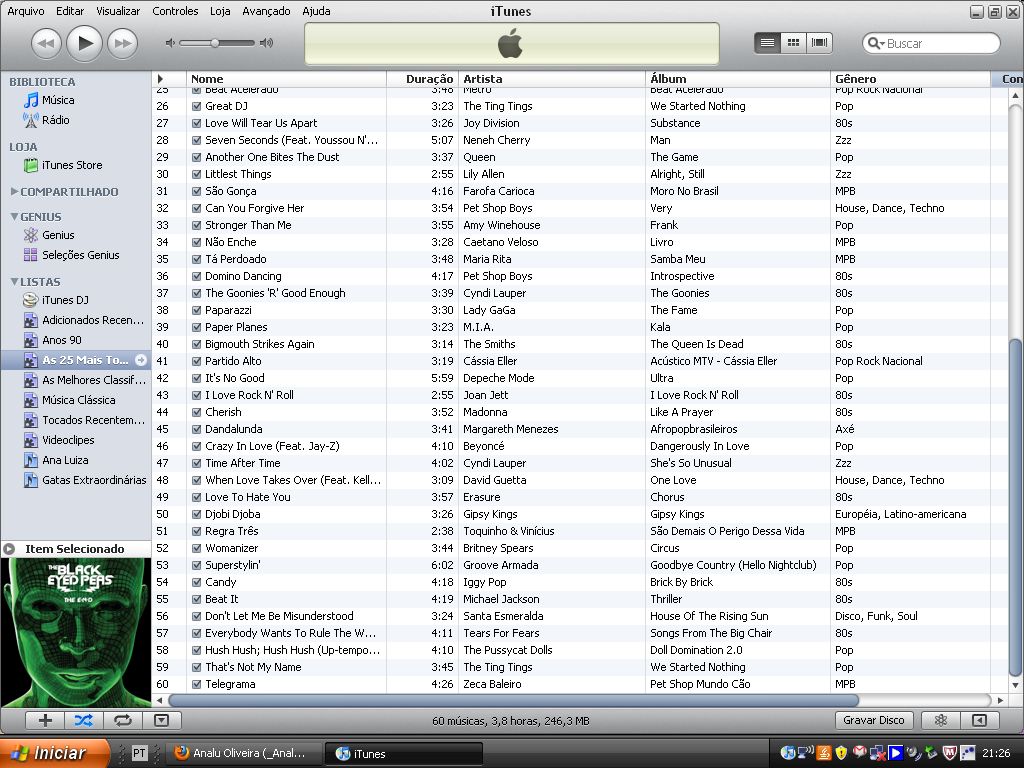The width and height of the screenshot is (1024, 768).
Task: Uncheck the Great DJ song checkbox
Action: [196, 106]
